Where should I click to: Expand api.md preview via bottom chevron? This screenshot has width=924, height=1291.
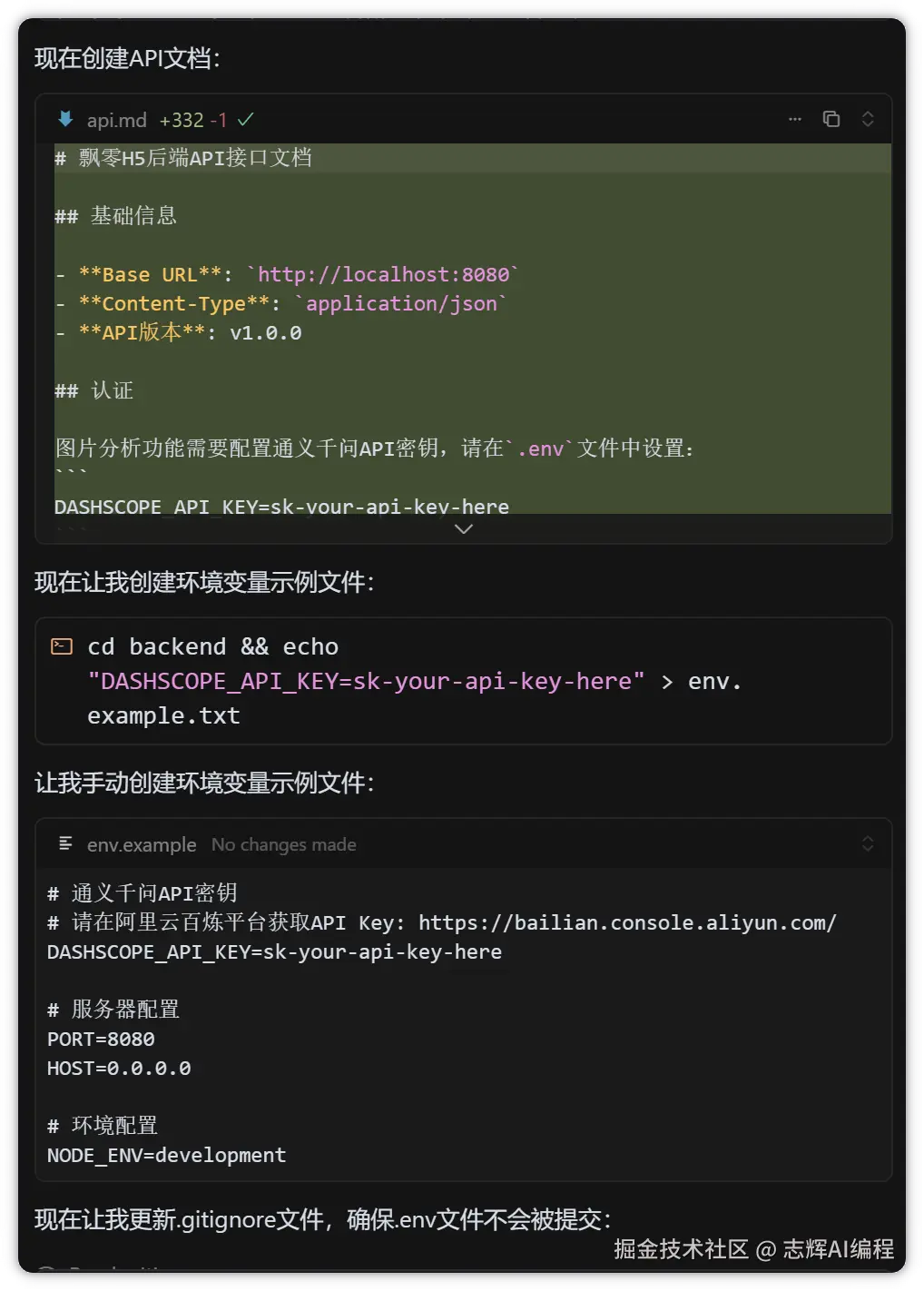[x=463, y=528]
